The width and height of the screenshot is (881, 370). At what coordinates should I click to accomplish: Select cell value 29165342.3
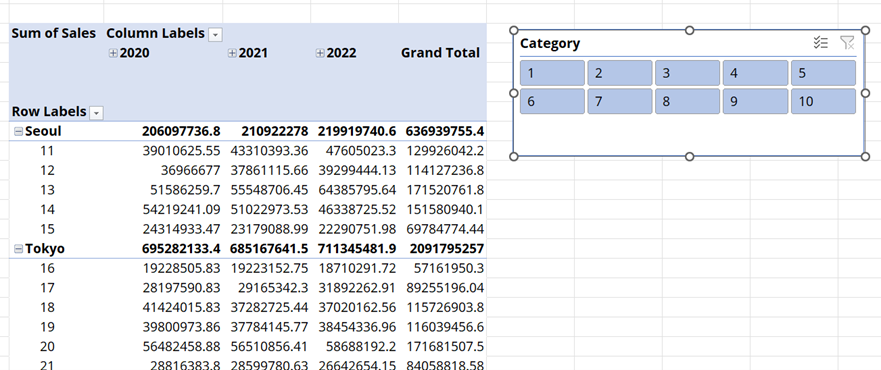point(274,288)
